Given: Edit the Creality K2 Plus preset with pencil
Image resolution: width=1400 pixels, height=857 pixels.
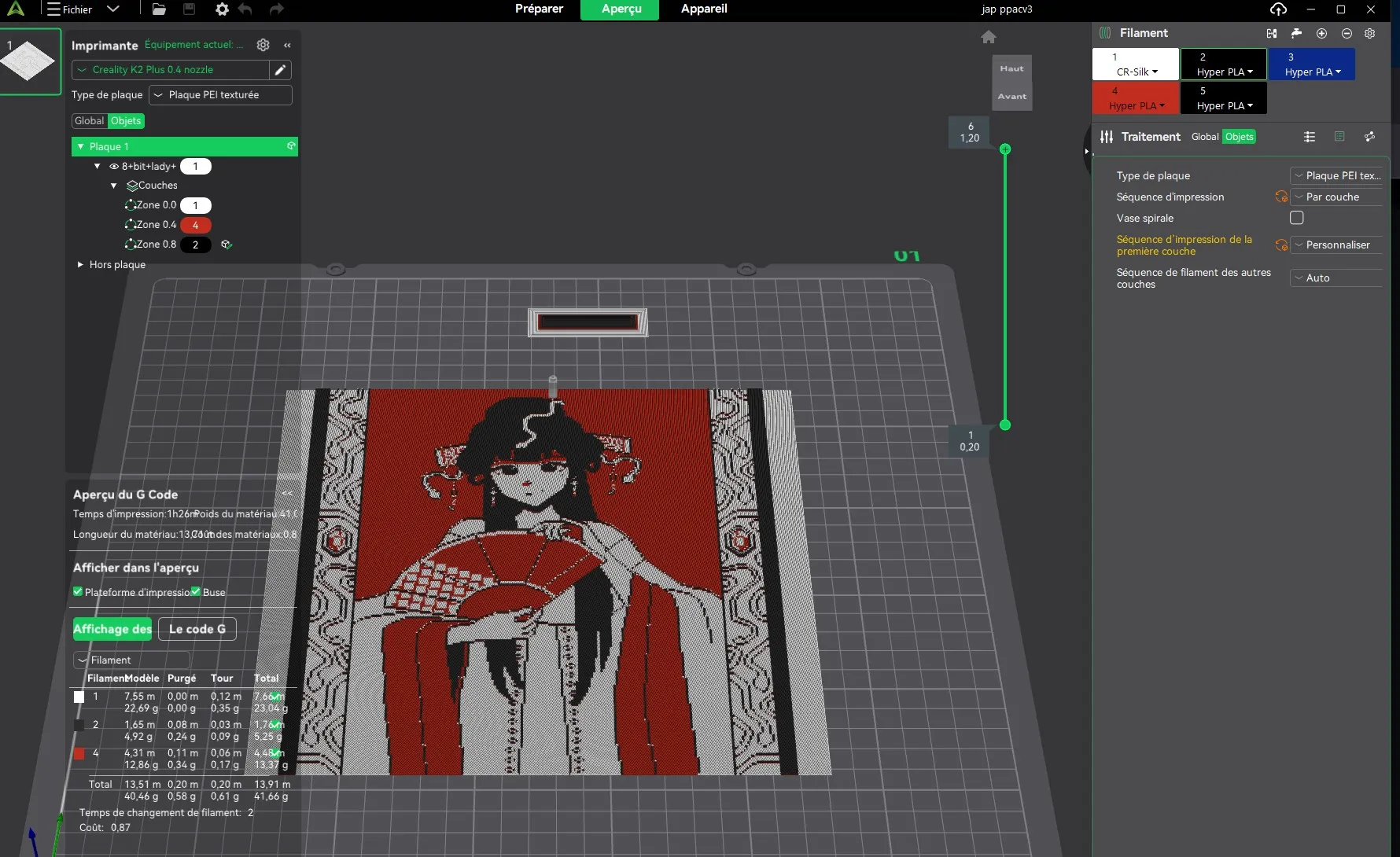Looking at the screenshot, I should (280, 70).
